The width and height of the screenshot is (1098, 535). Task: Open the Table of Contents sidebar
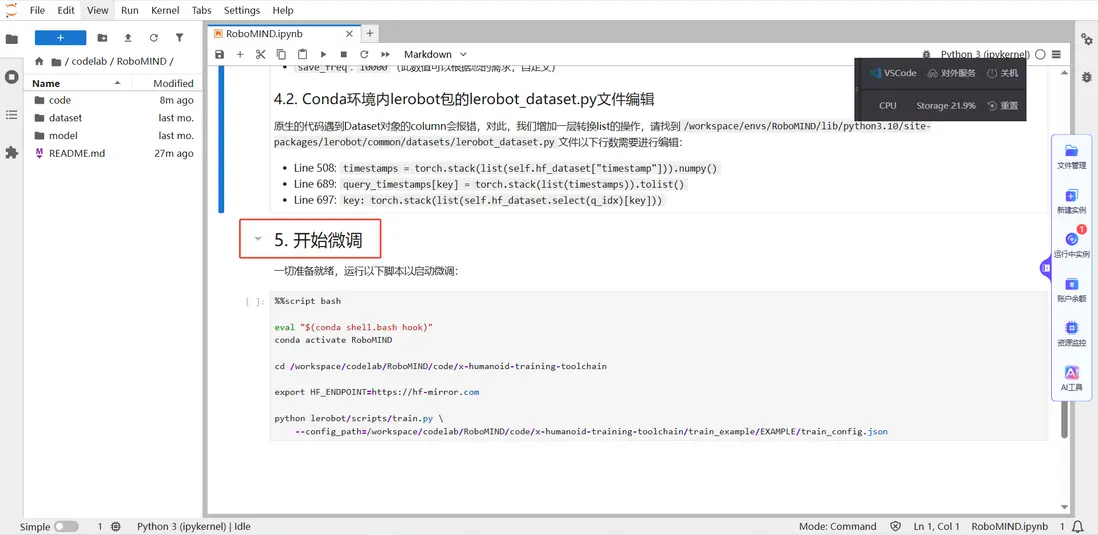[x=11, y=114]
